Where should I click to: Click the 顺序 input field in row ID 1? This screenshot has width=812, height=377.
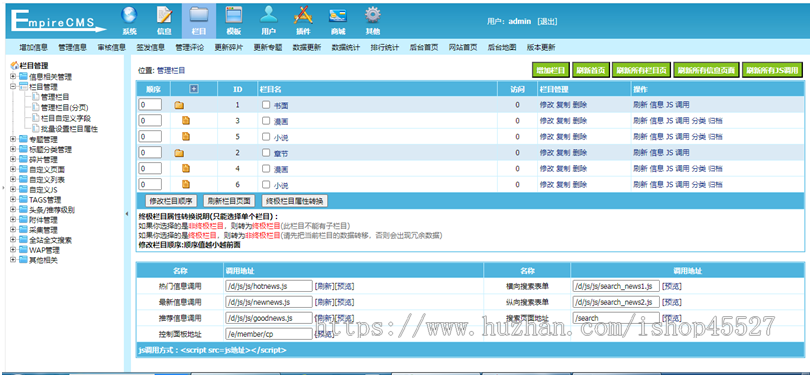pyautogui.click(x=150, y=105)
